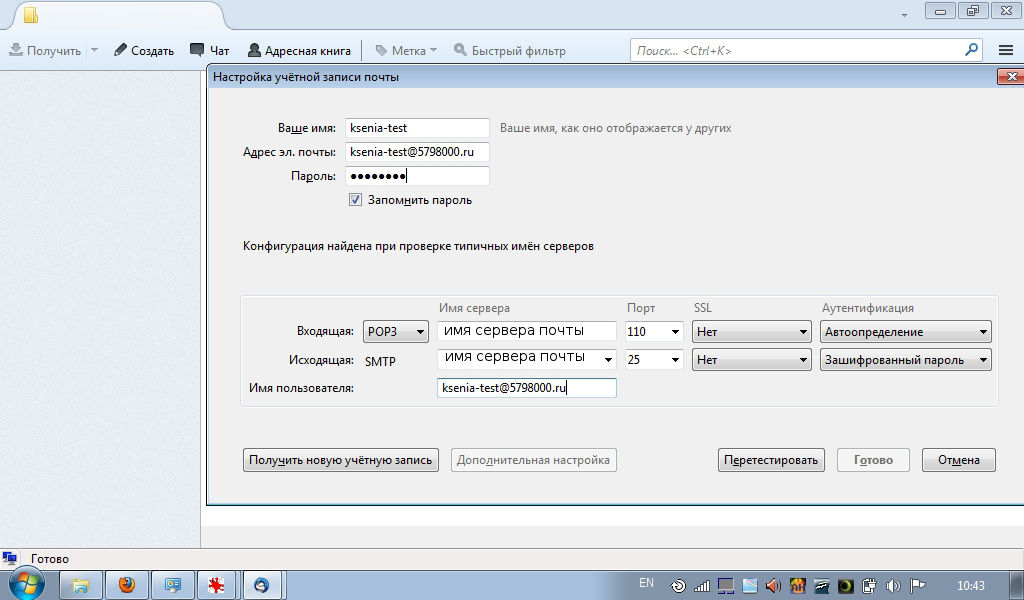Click the magnifier icon in the search box

(x=970, y=49)
